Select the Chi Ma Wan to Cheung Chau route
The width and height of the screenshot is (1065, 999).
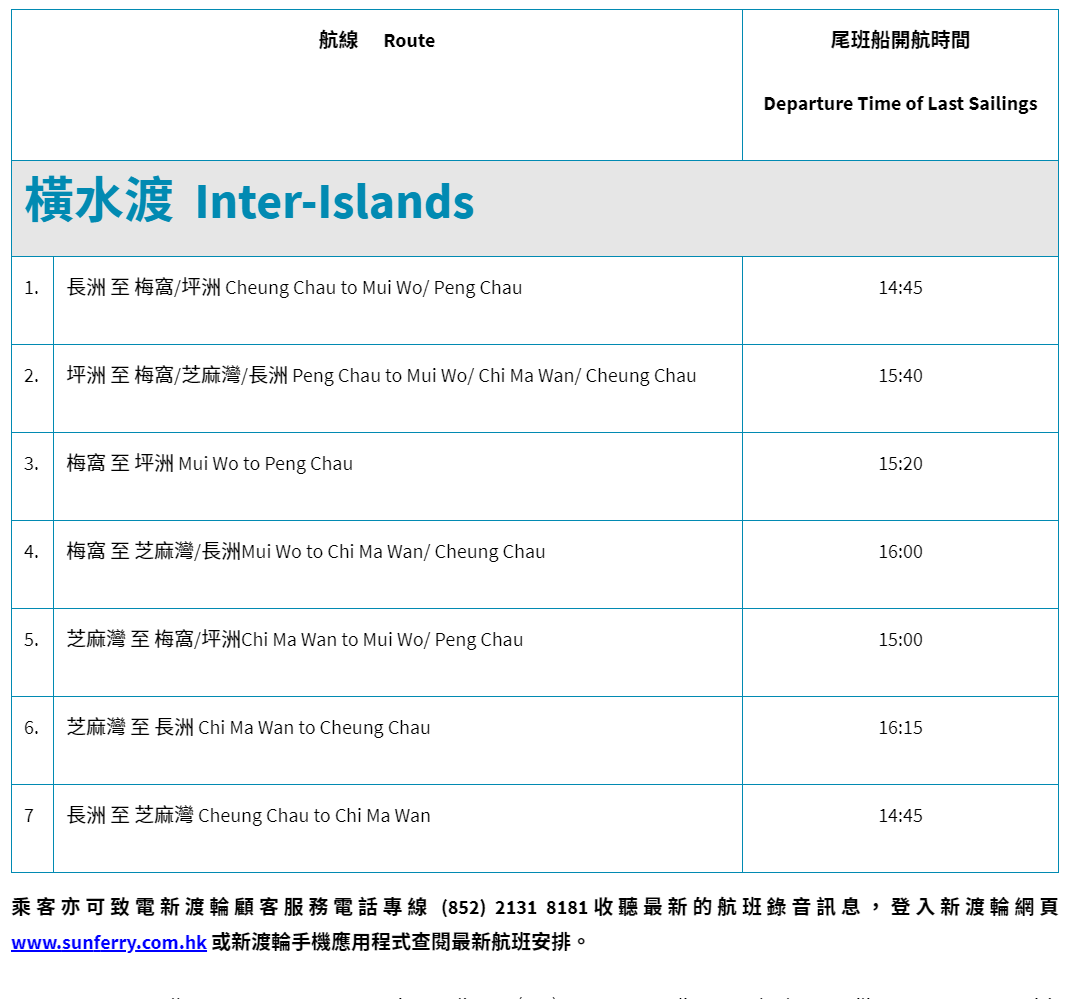[x=248, y=727]
